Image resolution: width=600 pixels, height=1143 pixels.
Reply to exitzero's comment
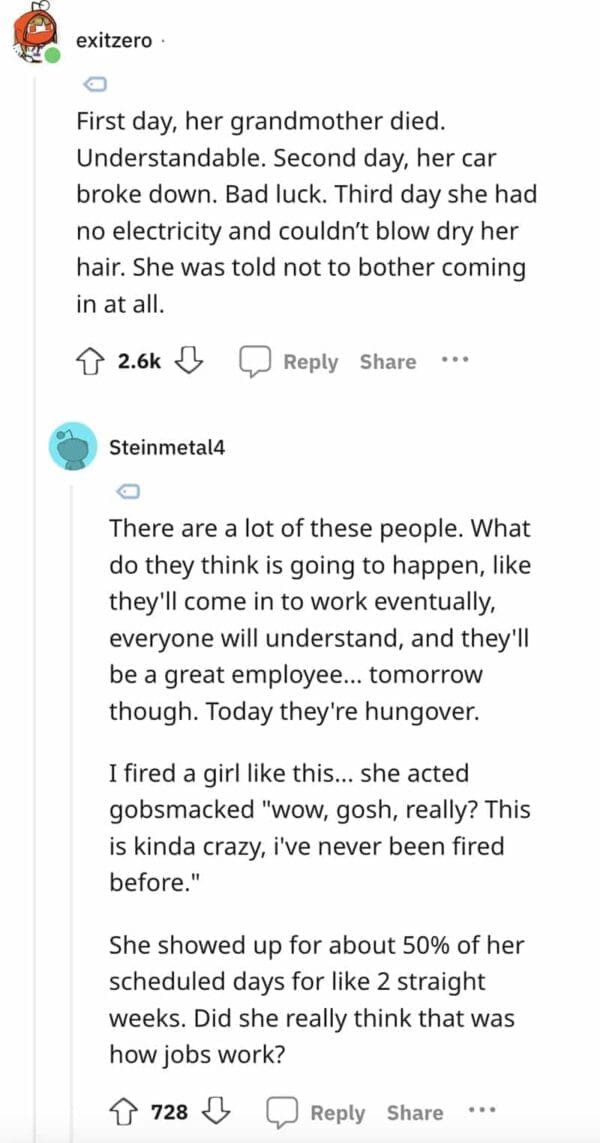(309, 362)
